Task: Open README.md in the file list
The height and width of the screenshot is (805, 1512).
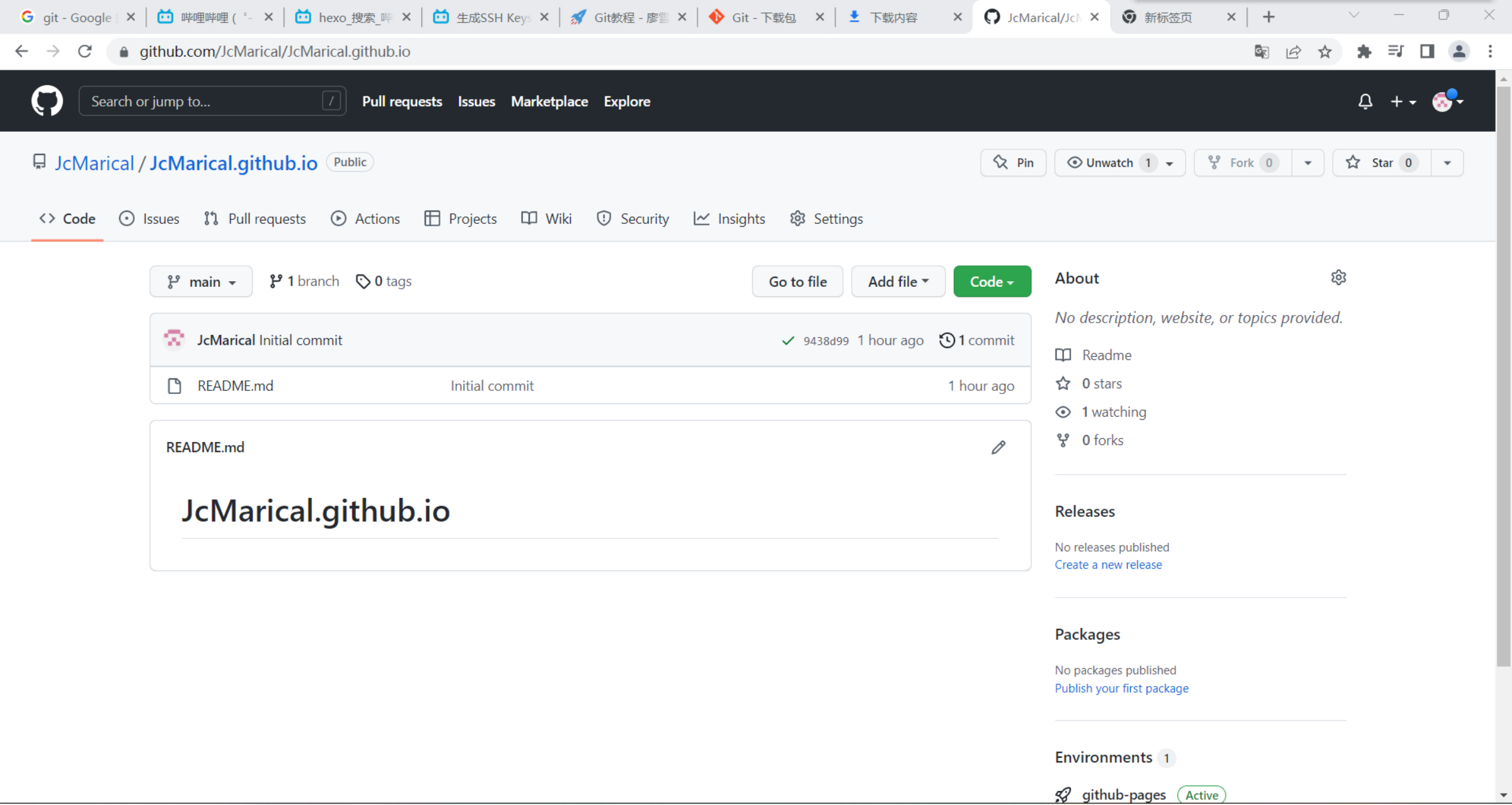Action: 236,386
